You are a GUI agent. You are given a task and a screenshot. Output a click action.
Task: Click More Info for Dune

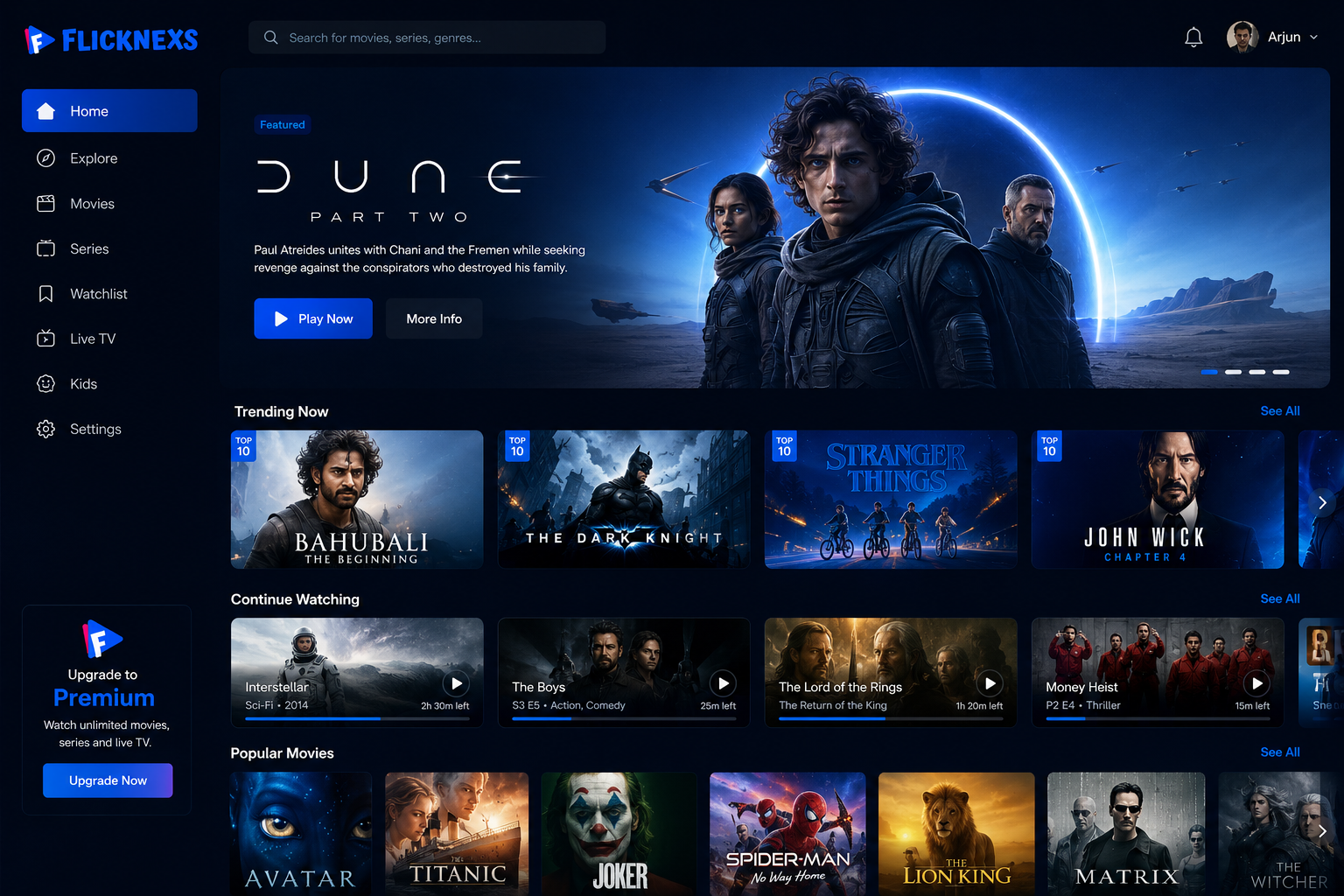(434, 318)
